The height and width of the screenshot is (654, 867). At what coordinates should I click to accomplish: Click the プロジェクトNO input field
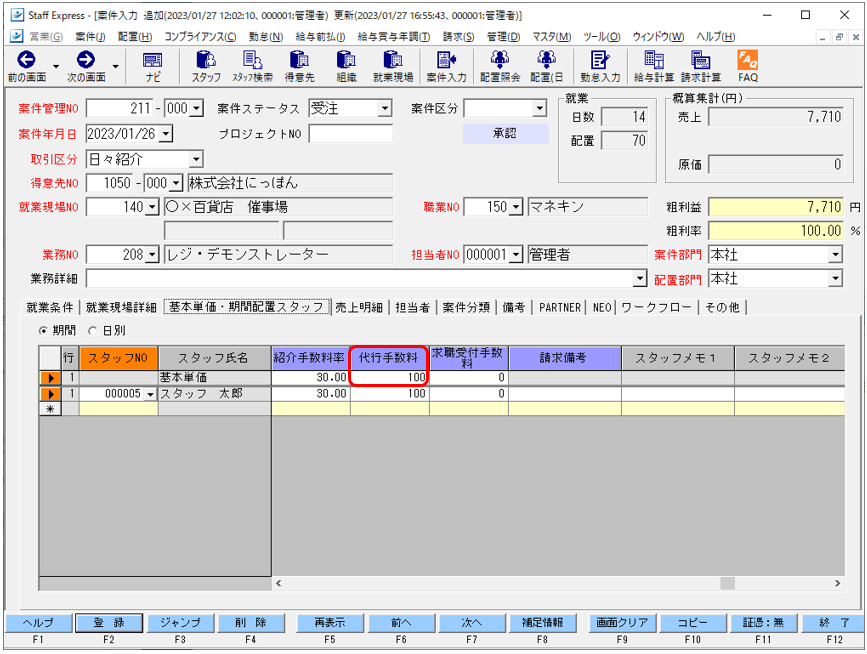click(x=351, y=133)
